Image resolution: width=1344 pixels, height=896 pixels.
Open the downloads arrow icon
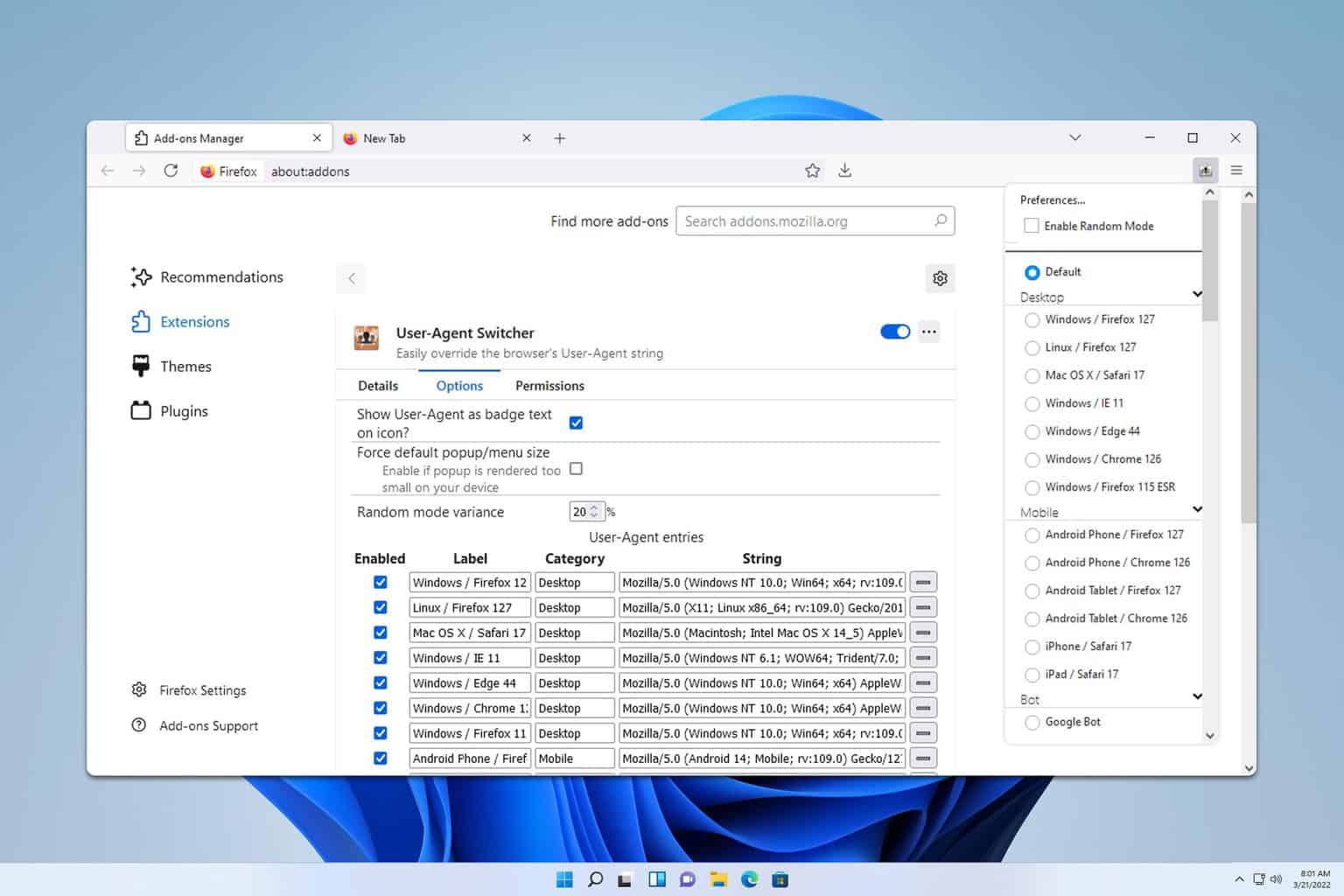pyautogui.click(x=844, y=171)
